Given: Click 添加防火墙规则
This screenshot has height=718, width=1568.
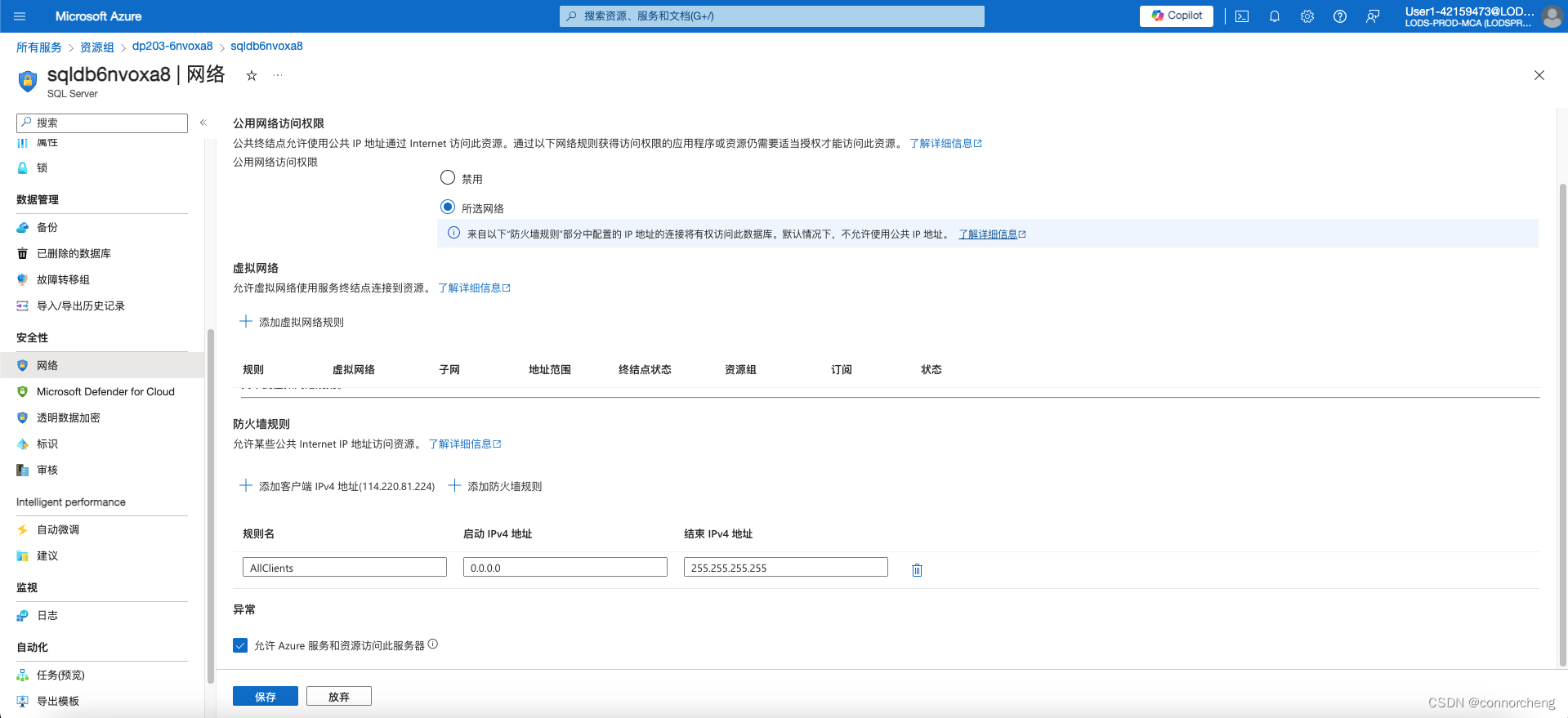Looking at the screenshot, I should pyautogui.click(x=495, y=486).
